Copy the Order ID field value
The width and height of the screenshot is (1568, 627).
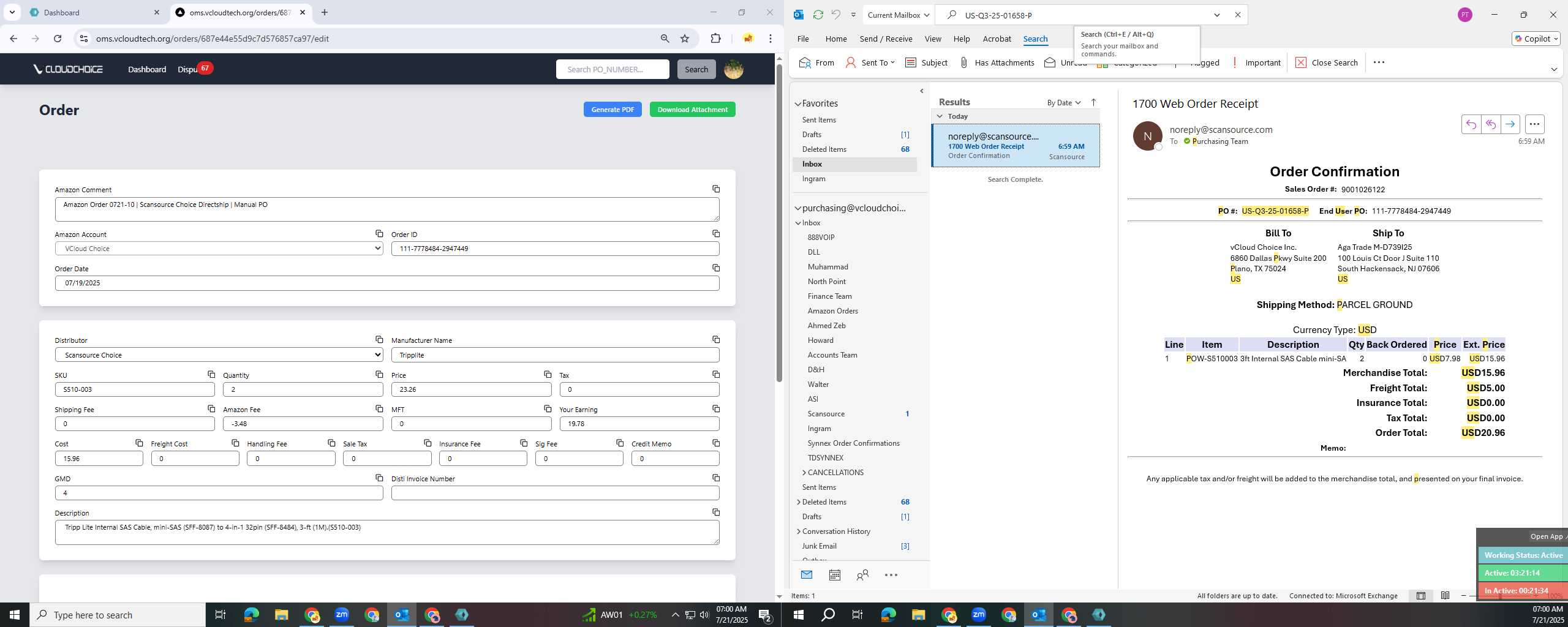coord(716,234)
